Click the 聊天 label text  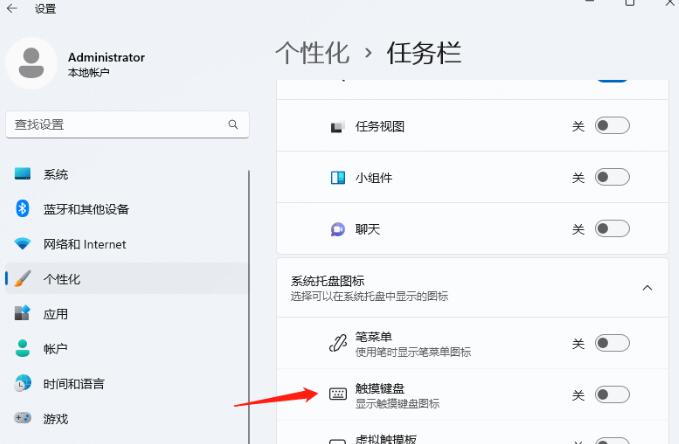coord(368,229)
